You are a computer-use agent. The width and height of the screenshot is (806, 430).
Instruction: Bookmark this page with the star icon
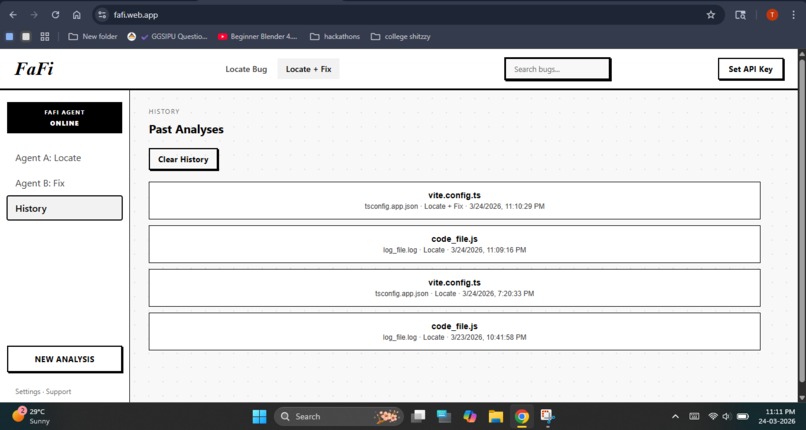tap(711, 15)
